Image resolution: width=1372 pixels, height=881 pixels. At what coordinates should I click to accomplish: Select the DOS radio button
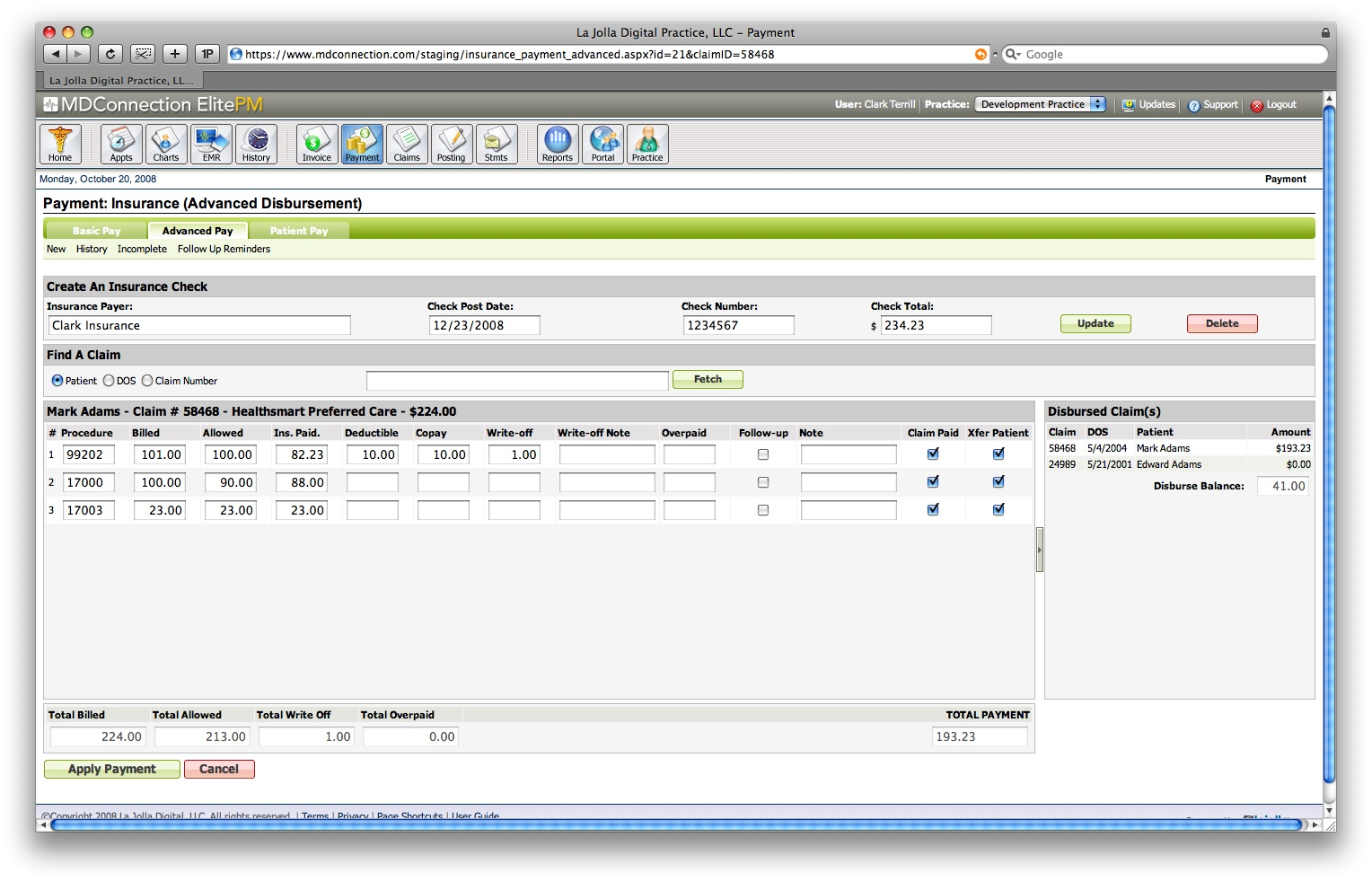(109, 381)
